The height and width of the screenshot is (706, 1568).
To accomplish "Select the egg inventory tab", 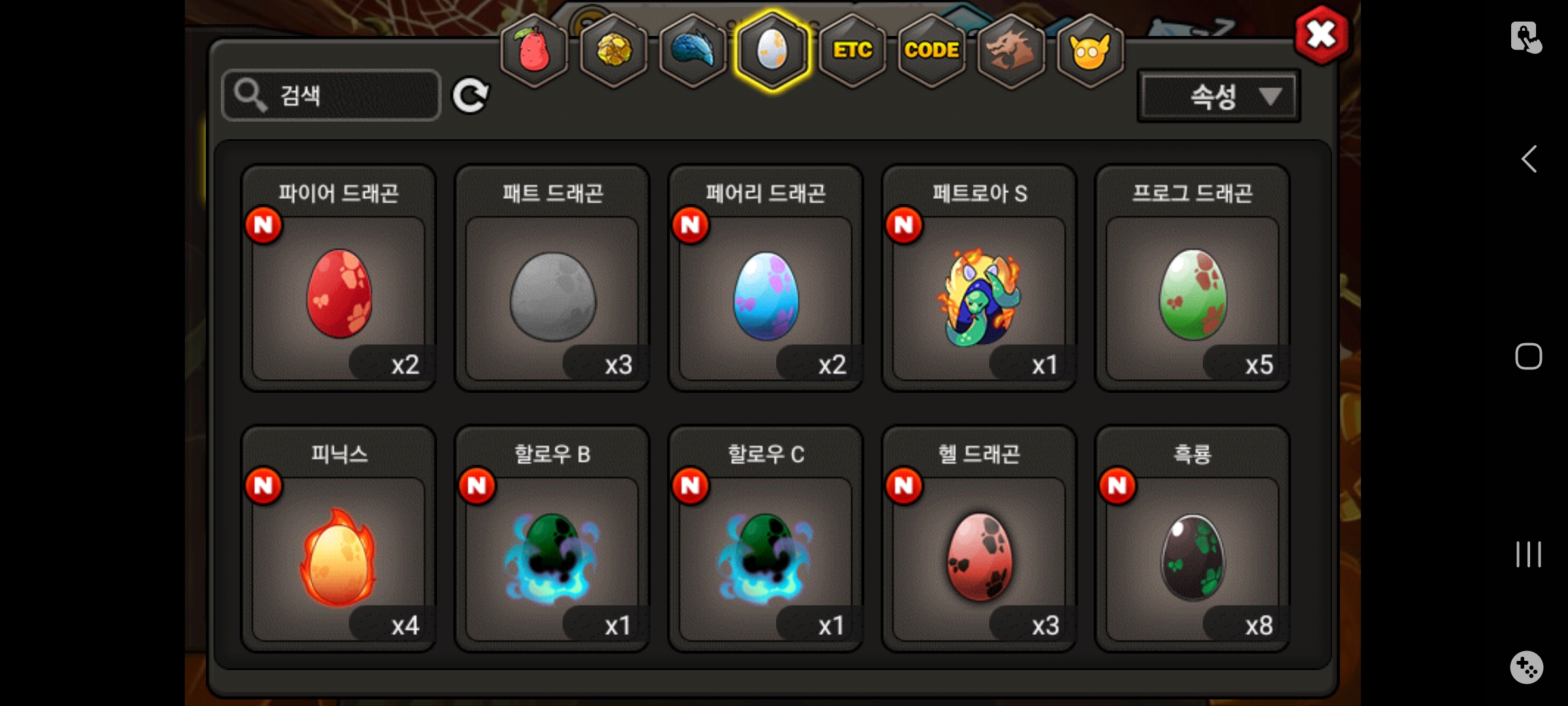I will tap(772, 50).
